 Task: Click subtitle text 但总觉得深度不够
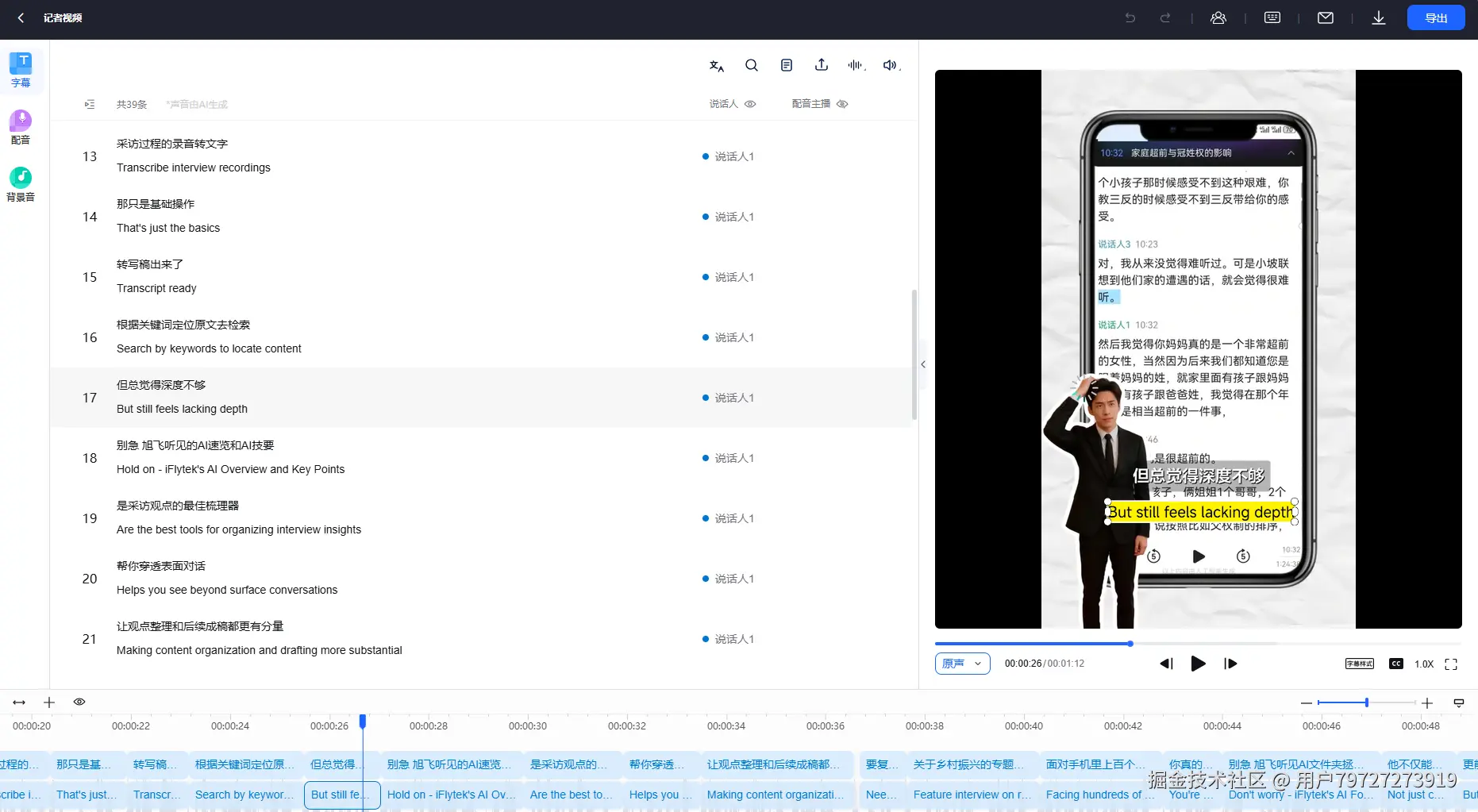pyautogui.click(x=161, y=385)
